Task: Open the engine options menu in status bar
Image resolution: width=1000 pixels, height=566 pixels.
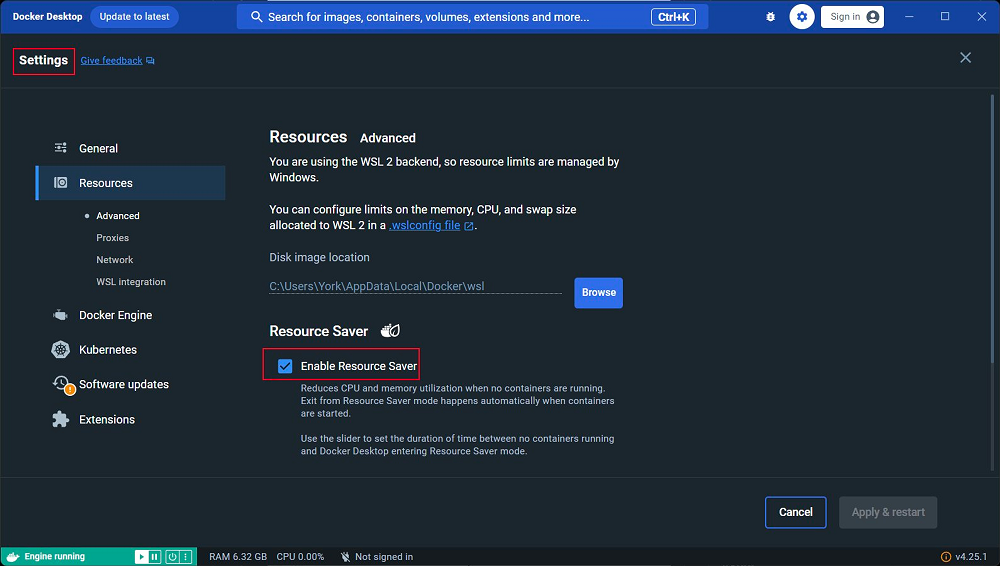Action: (x=186, y=557)
